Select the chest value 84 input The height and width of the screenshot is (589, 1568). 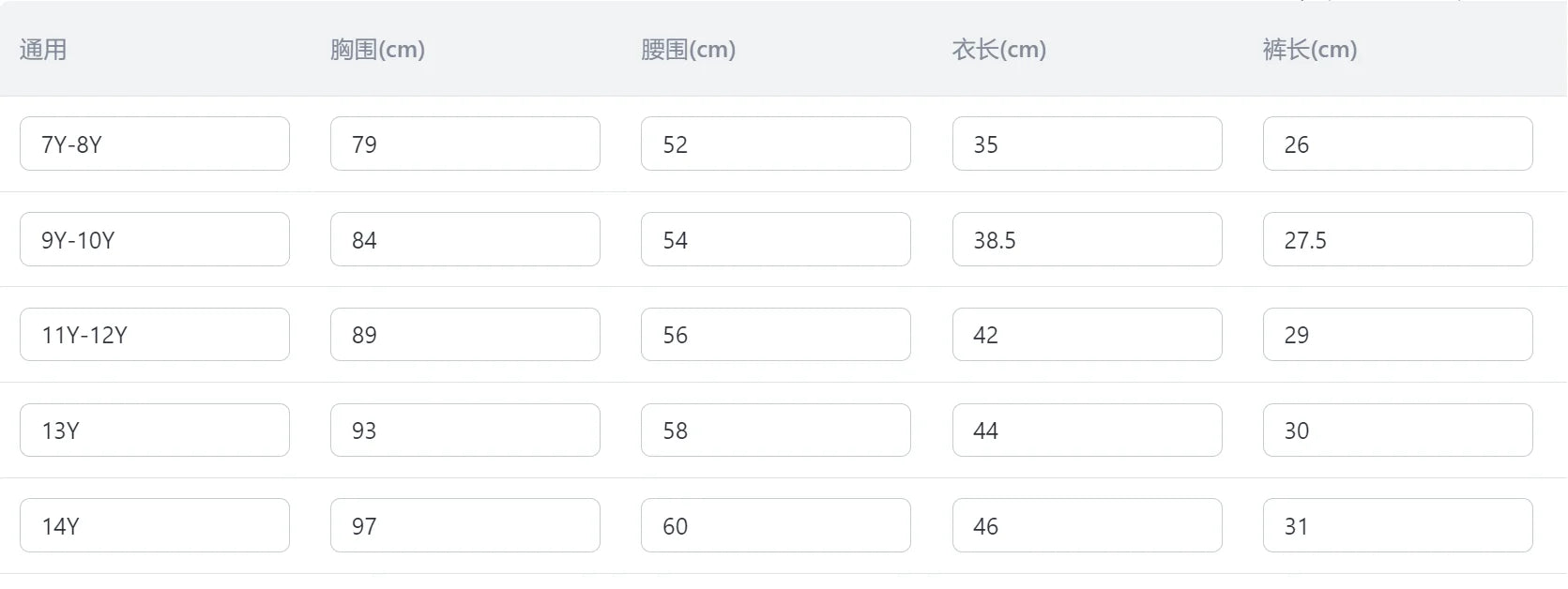[x=464, y=239]
